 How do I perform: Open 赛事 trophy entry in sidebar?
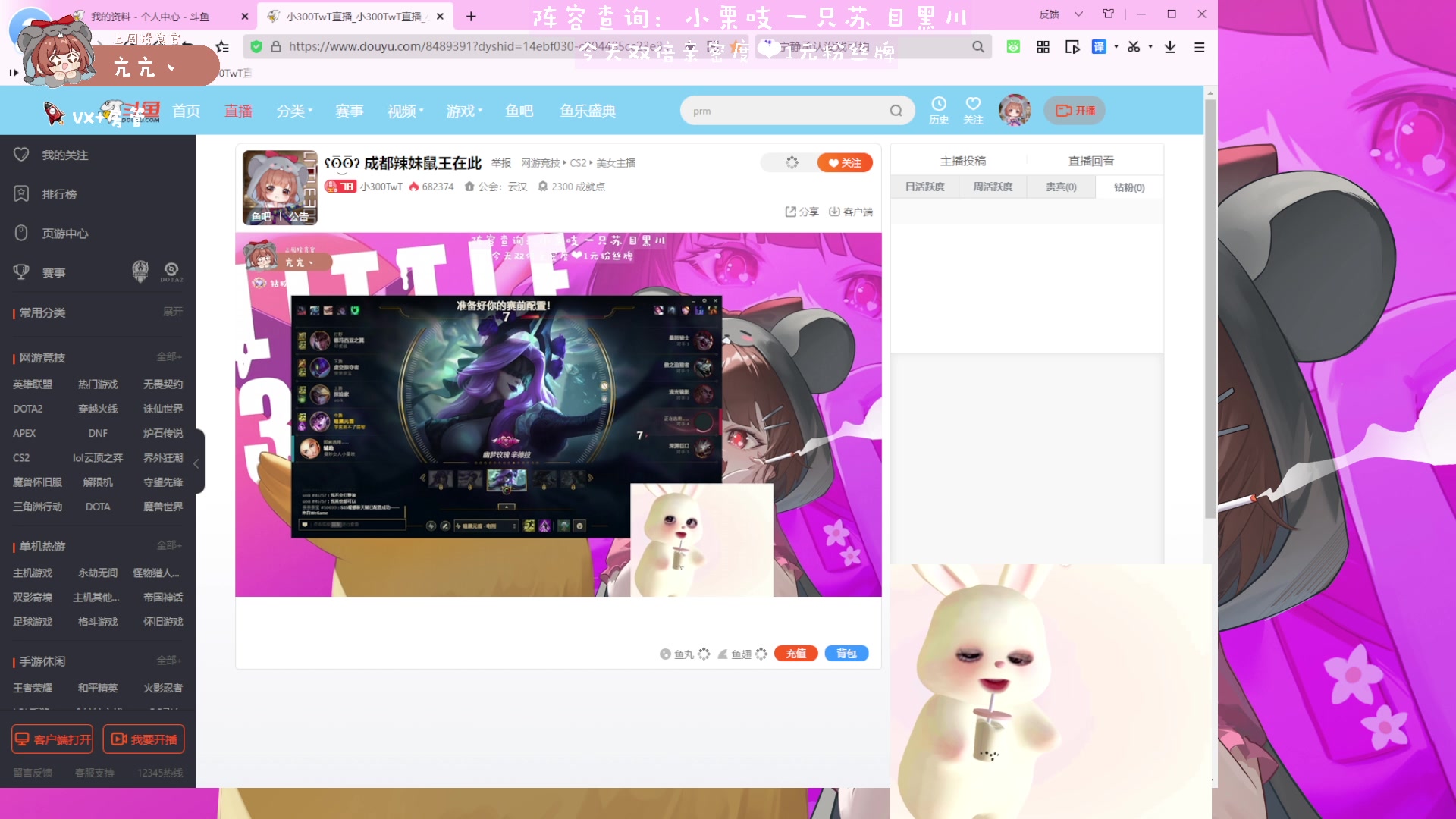[x=53, y=272]
